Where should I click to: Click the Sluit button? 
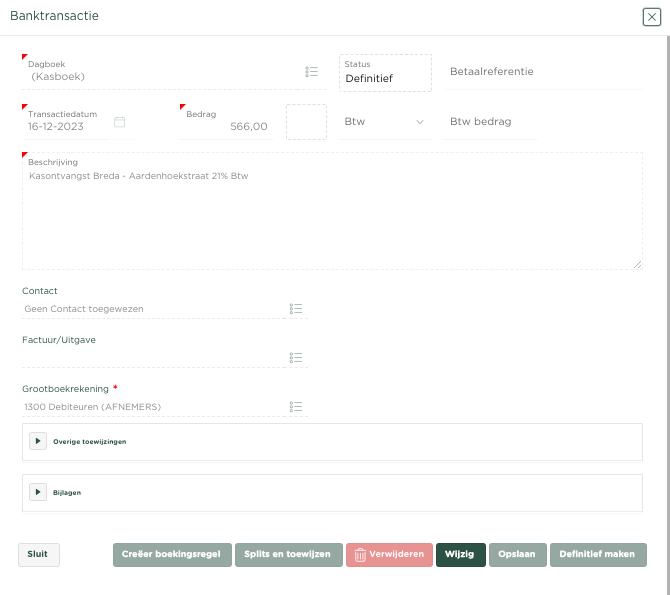pos(39,555)
